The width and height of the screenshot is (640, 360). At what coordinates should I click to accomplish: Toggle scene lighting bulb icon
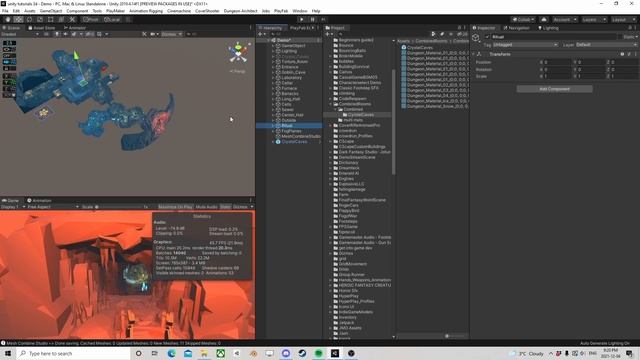tap(57, 34)
